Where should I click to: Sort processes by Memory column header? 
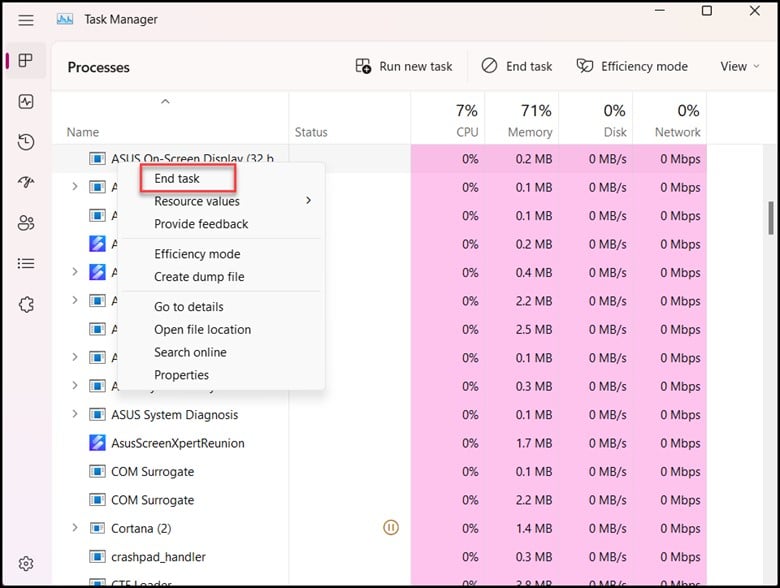coord(522,120)
